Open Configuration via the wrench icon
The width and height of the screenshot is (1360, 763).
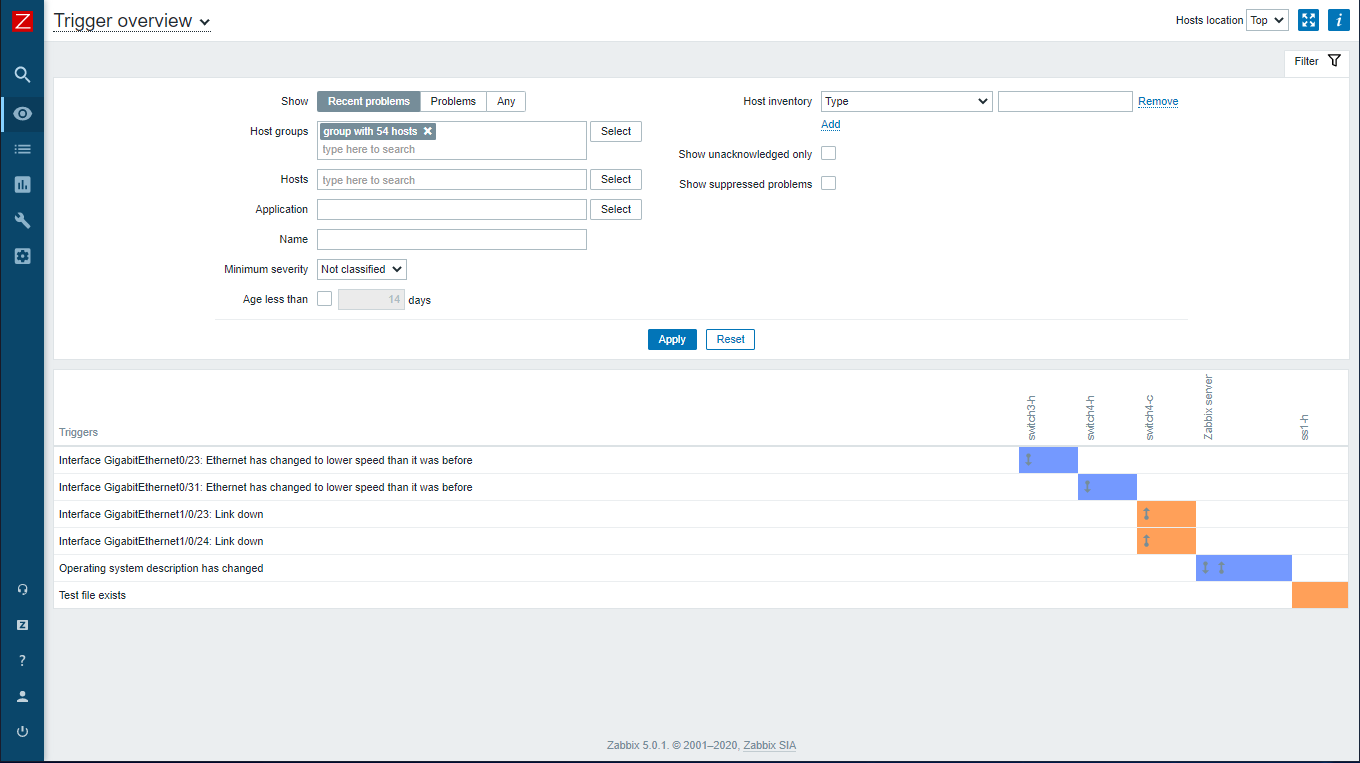(x=22, y=220)
